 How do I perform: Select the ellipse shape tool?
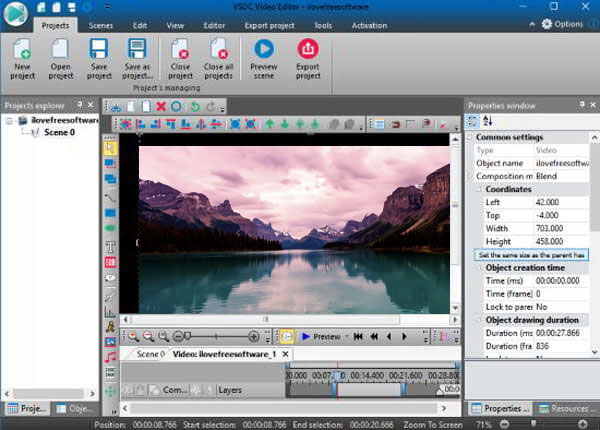(x=110, y=229)
